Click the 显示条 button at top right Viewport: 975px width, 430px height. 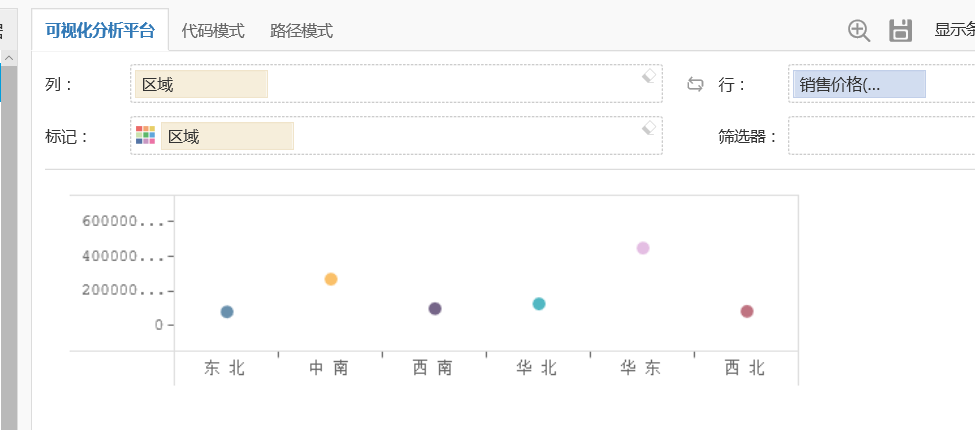pyautogui.click(x=954, y=30)
